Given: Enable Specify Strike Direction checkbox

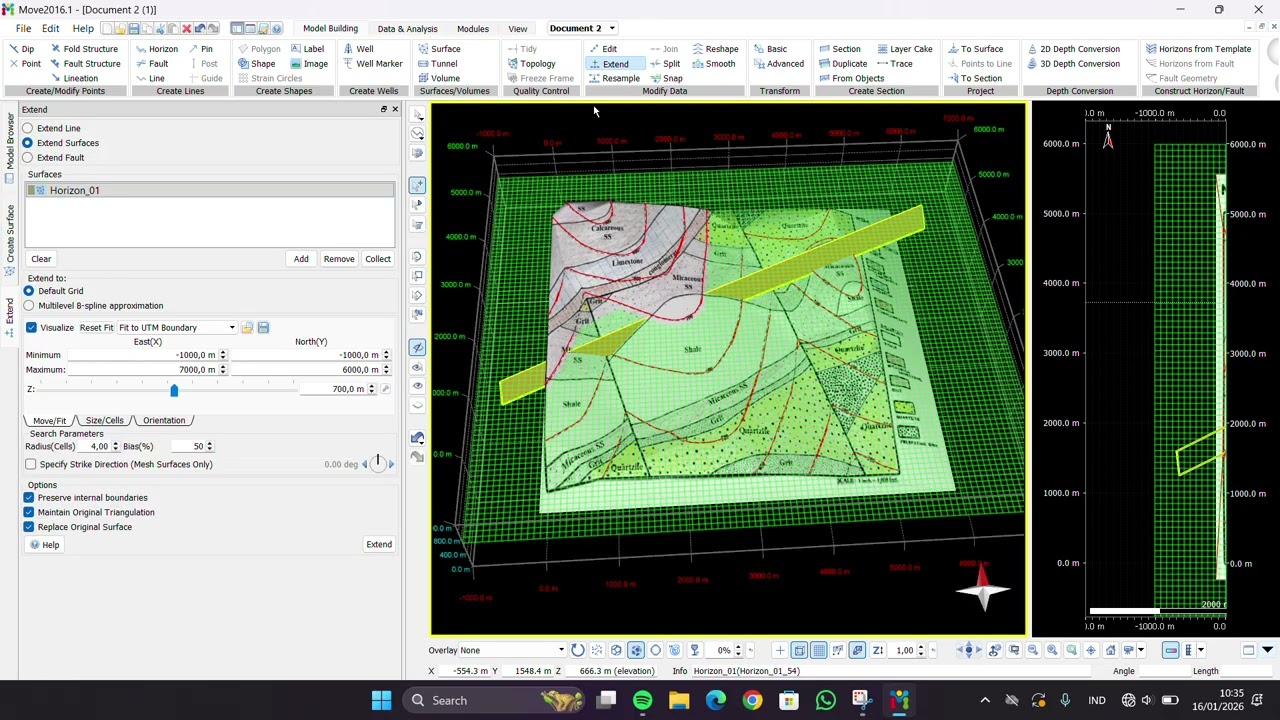Looking at the screenshot, I should [x=31, y=464].
